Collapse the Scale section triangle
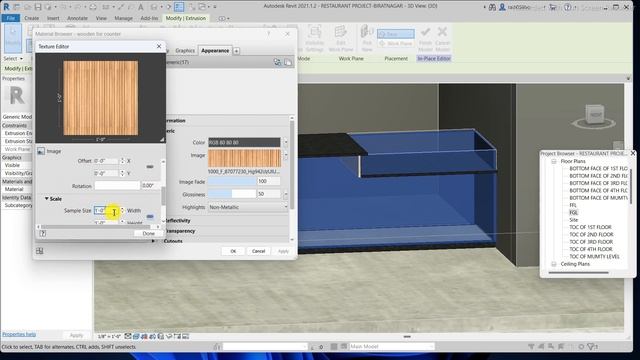Viewport: 640px width, 360px height. 47,198
